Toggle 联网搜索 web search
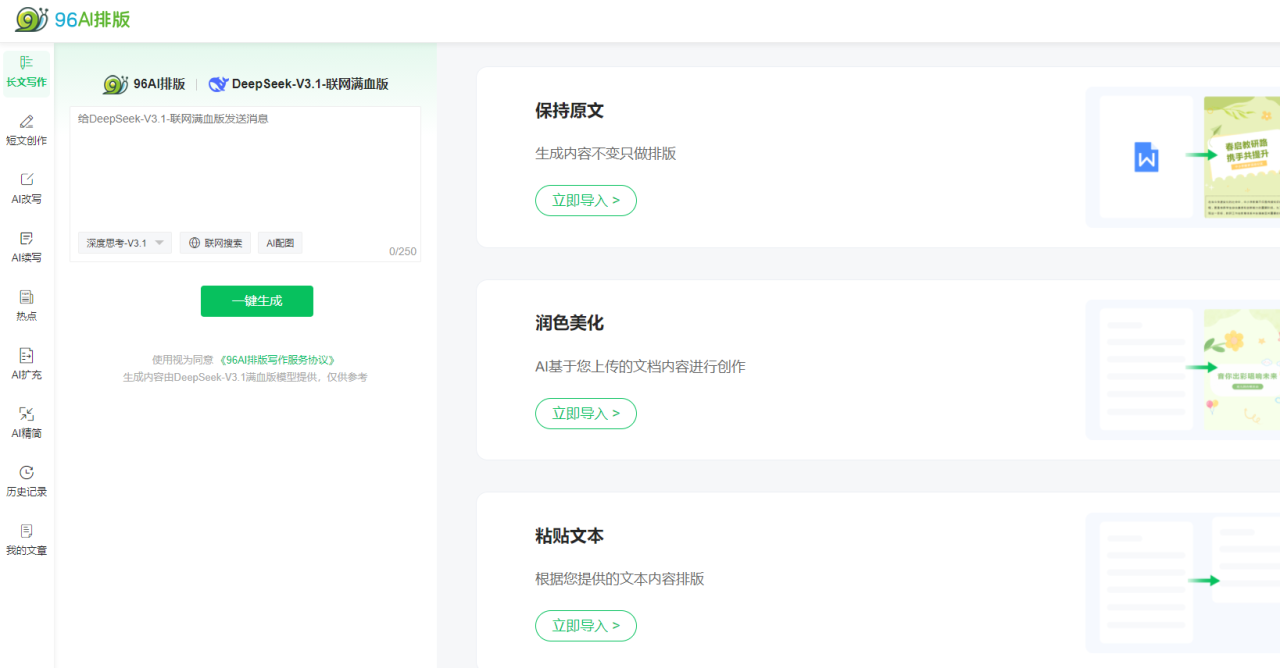The height and width of the screenshot is (668, 1280). [216, 243]
